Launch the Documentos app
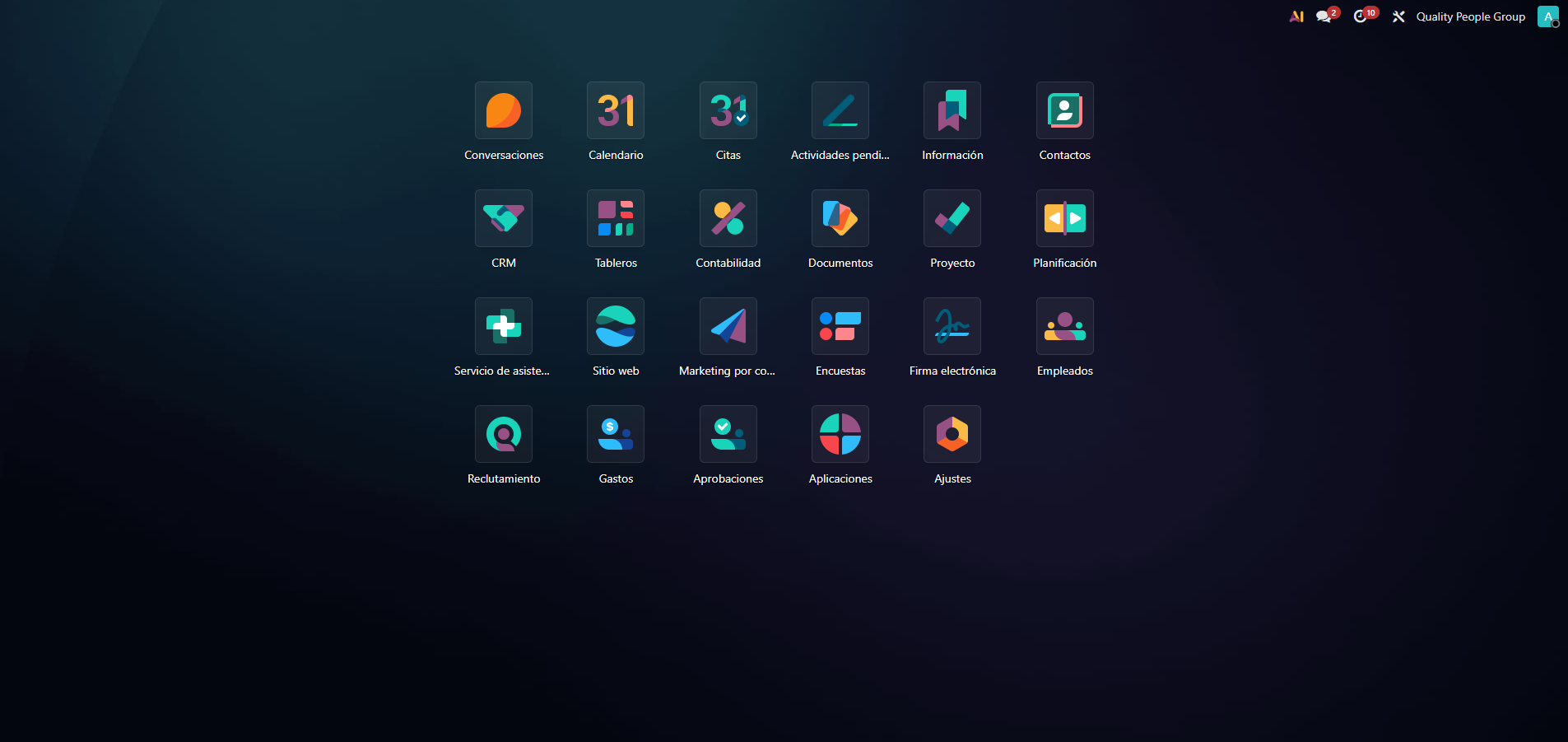Screen dimensions: 1568x742 [x=840, y=219]
